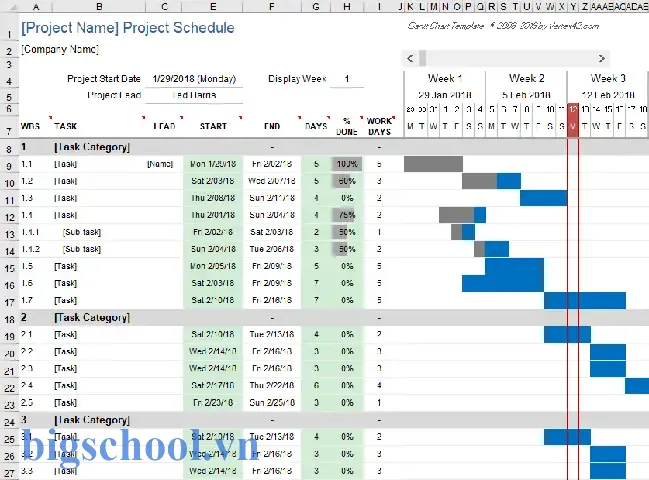Click the blue Gantt bar of task 1.7
The height and width of the screenshot is (480, 649).
pos(585,300)
